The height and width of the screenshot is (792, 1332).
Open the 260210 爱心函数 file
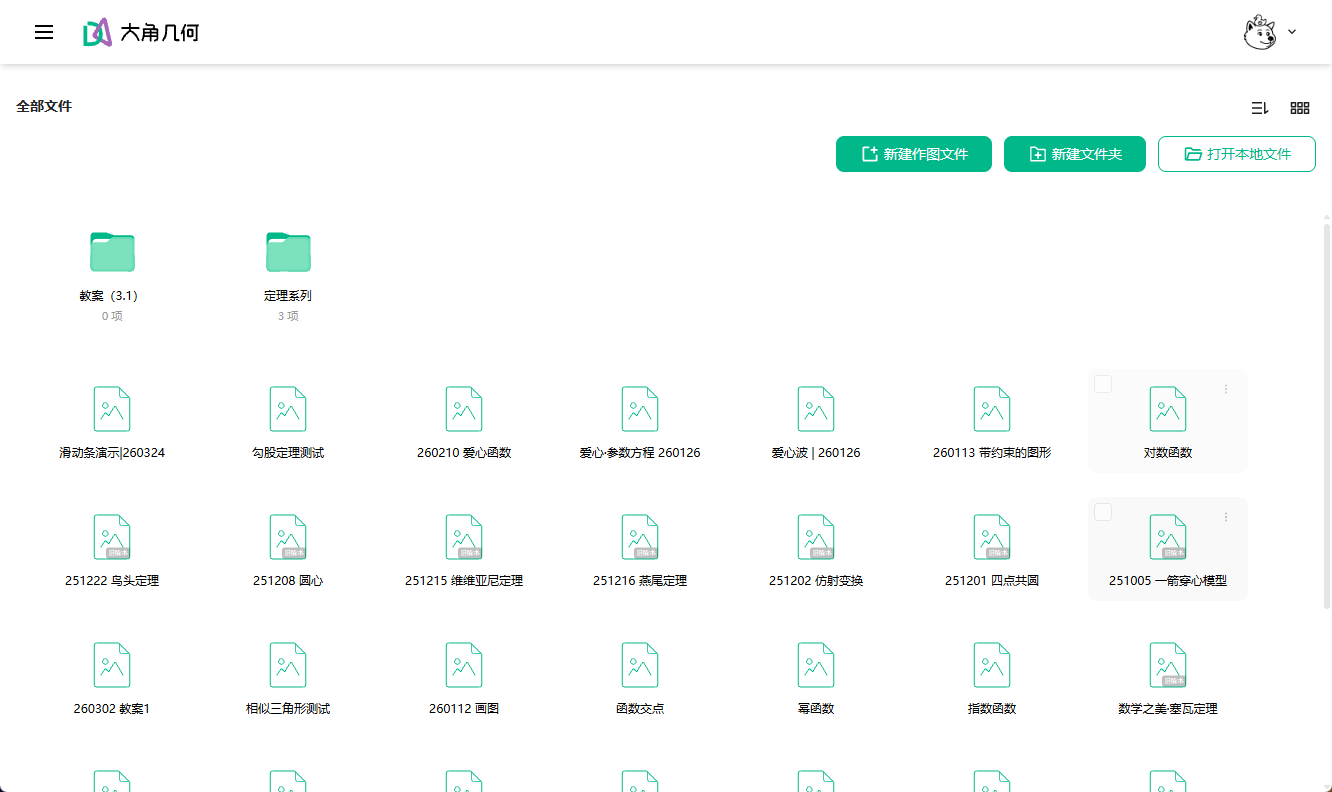(464, 409)
